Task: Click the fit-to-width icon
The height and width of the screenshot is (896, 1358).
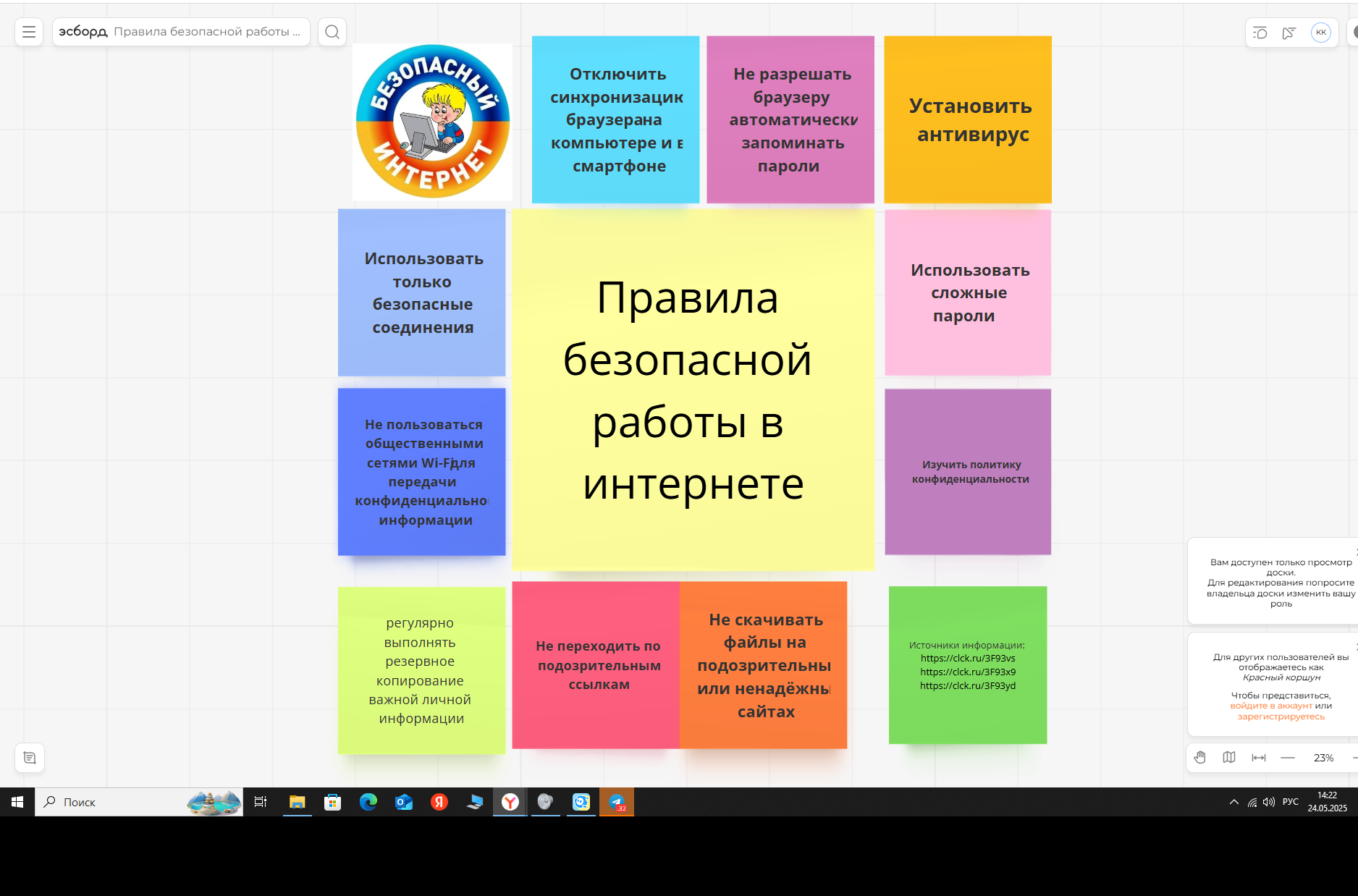Action: (1259, 758)
